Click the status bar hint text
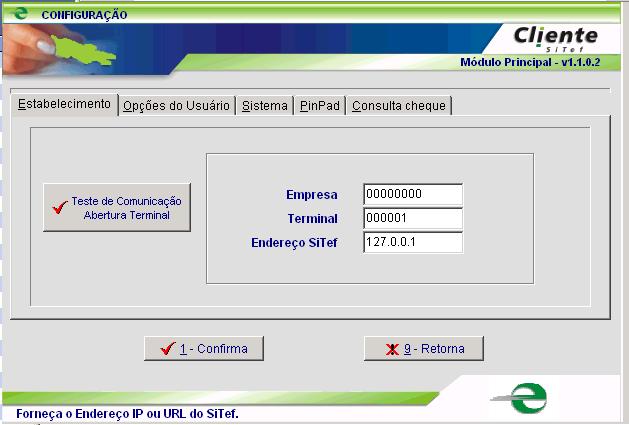This screenshot has height=425, width=629. [x=127, y=414]
